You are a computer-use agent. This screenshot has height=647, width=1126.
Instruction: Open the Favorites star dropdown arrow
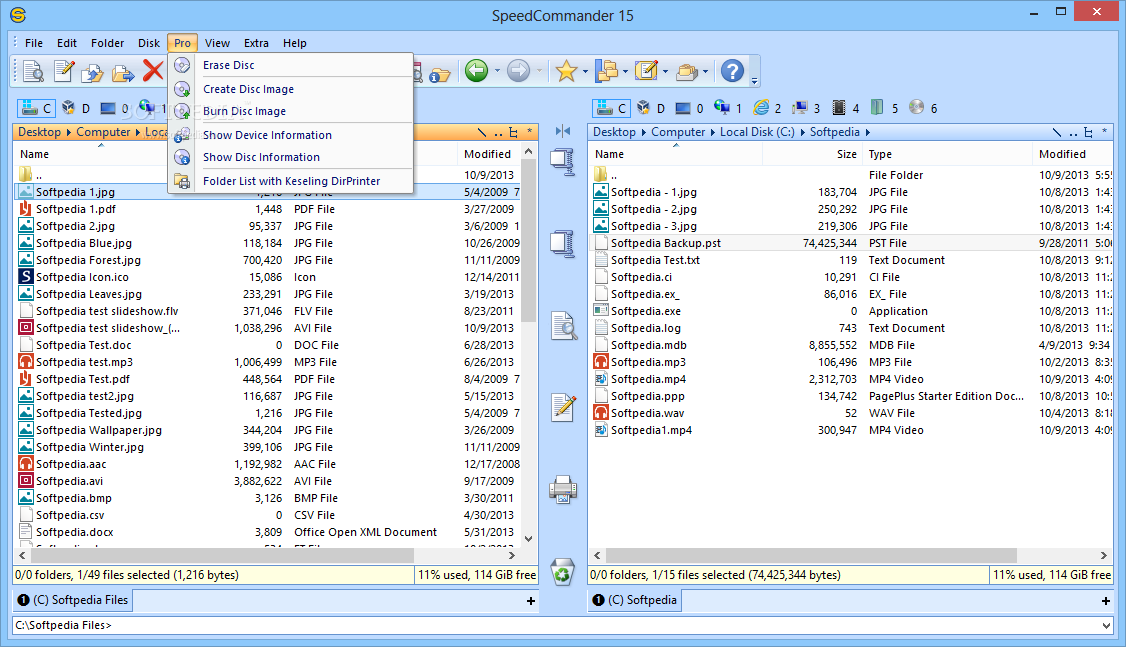(x=585, y=71)
